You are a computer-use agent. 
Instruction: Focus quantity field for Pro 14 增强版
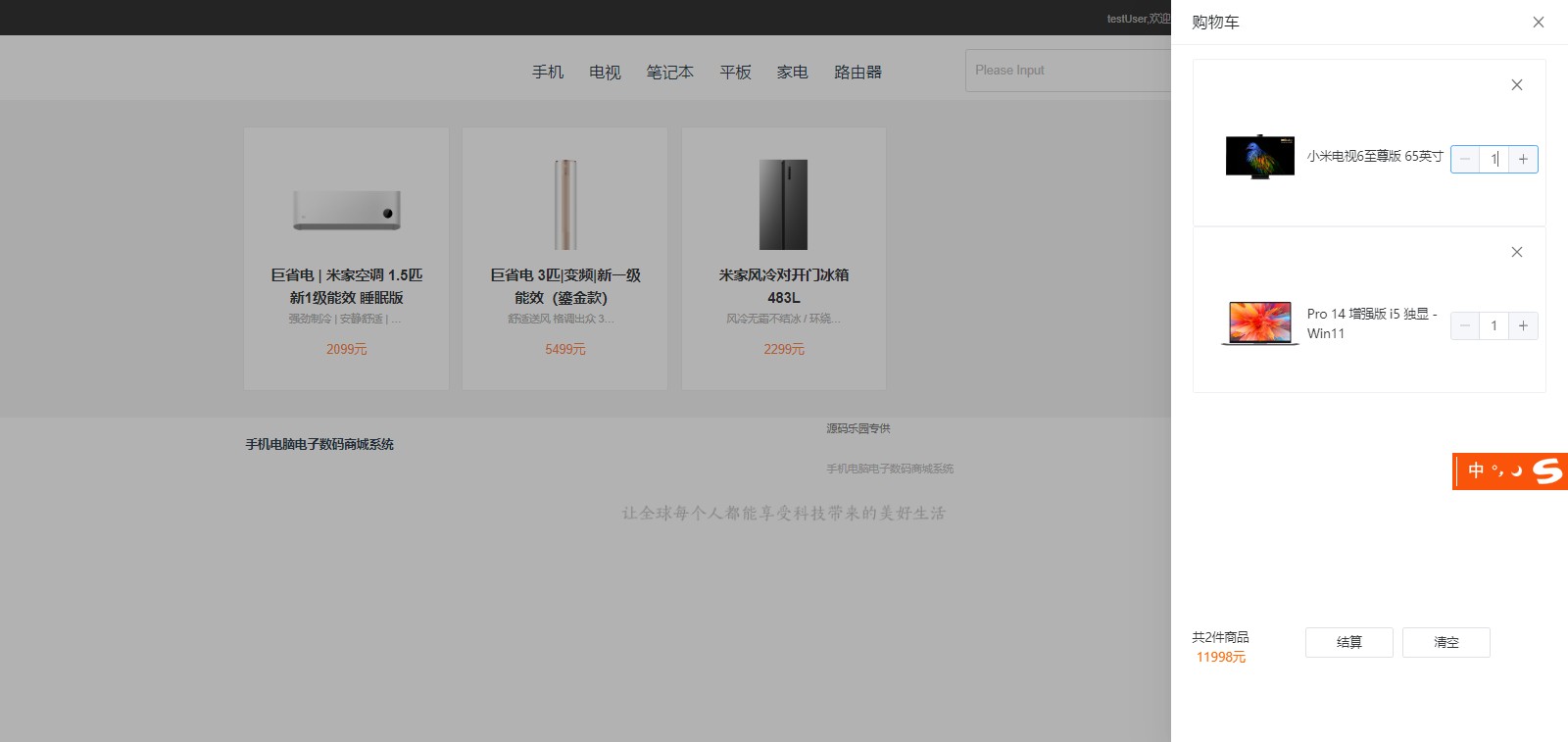pyautogui.click(x=1494, y=325)
